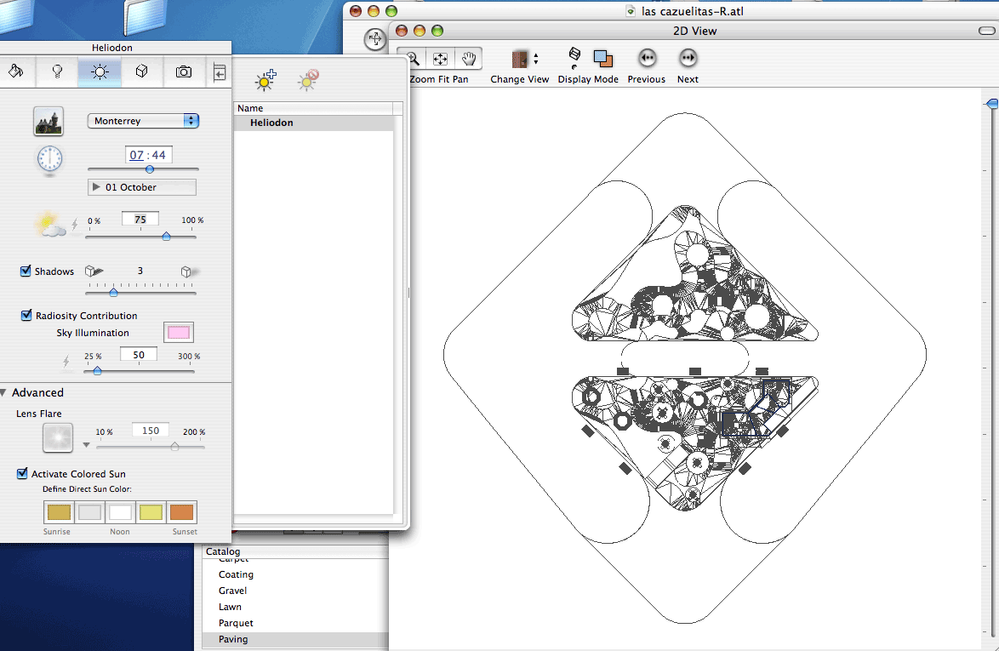Open the Monterrey location dropdown

click(144, 121)
